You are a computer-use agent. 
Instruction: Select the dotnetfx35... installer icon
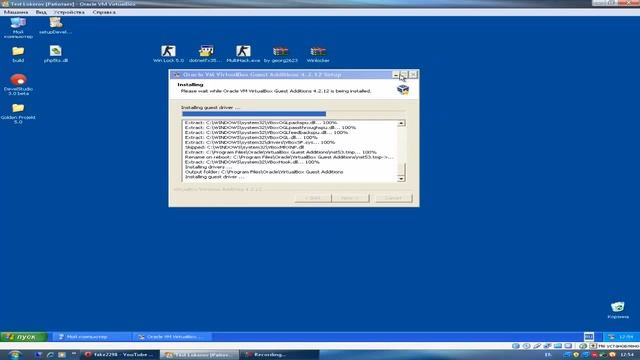[x=205, y=54]
